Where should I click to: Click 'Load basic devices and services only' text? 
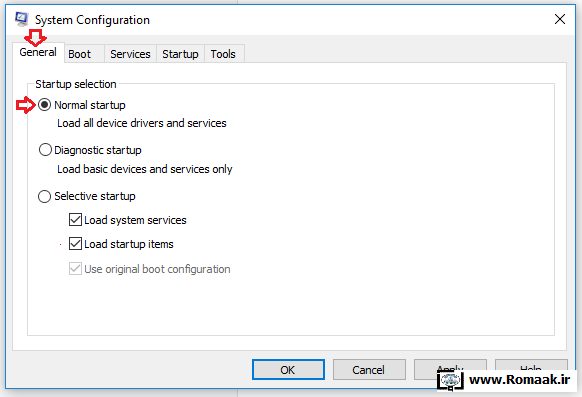pos(145,169)
